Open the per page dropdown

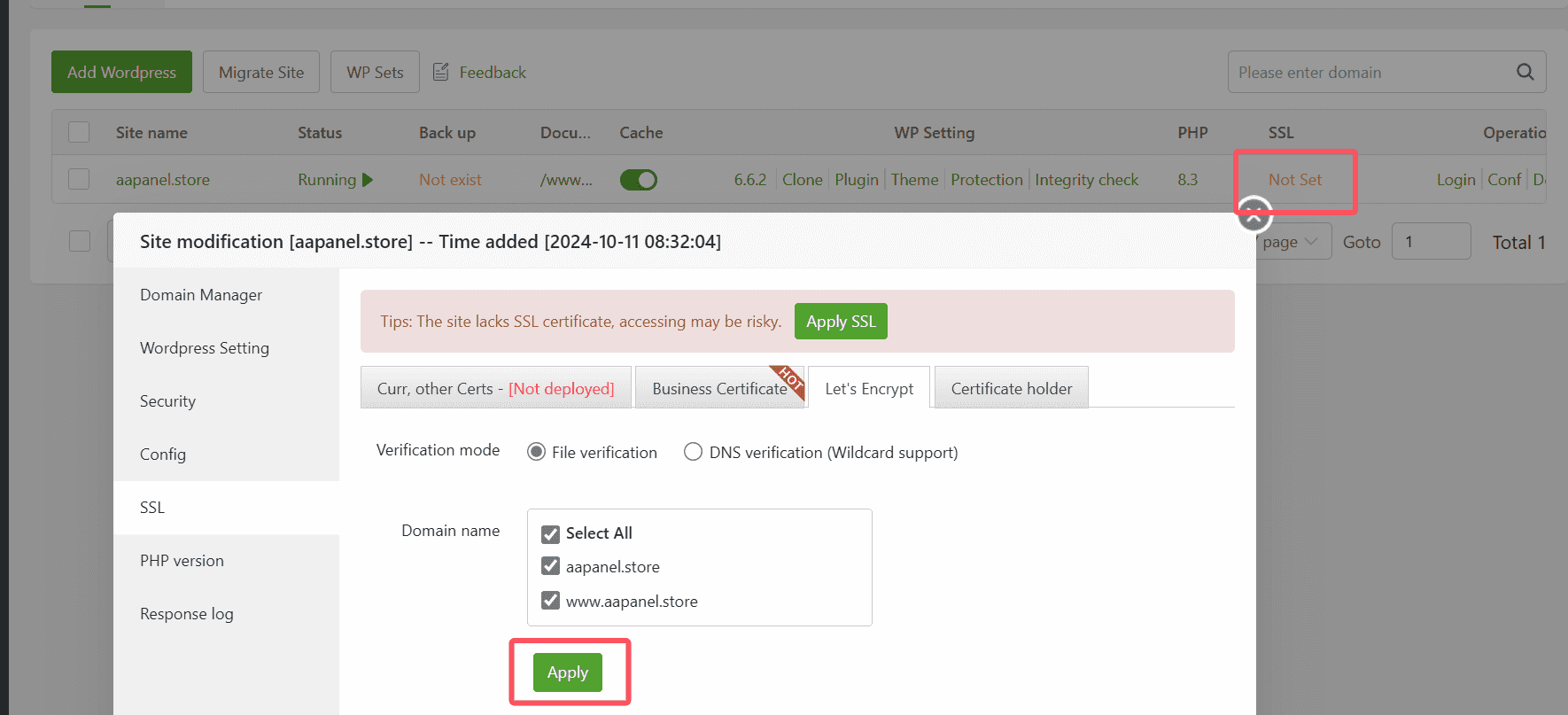(x=1293, y=241)
